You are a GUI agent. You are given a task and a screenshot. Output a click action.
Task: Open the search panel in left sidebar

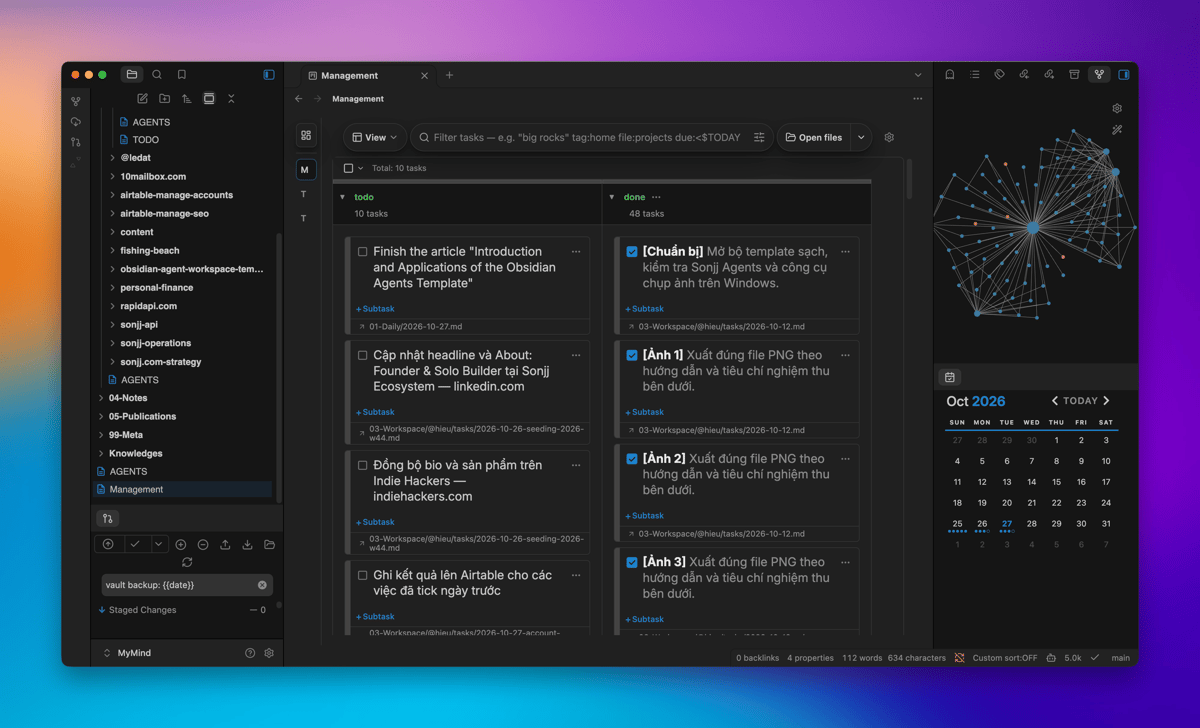coord(157,75)
